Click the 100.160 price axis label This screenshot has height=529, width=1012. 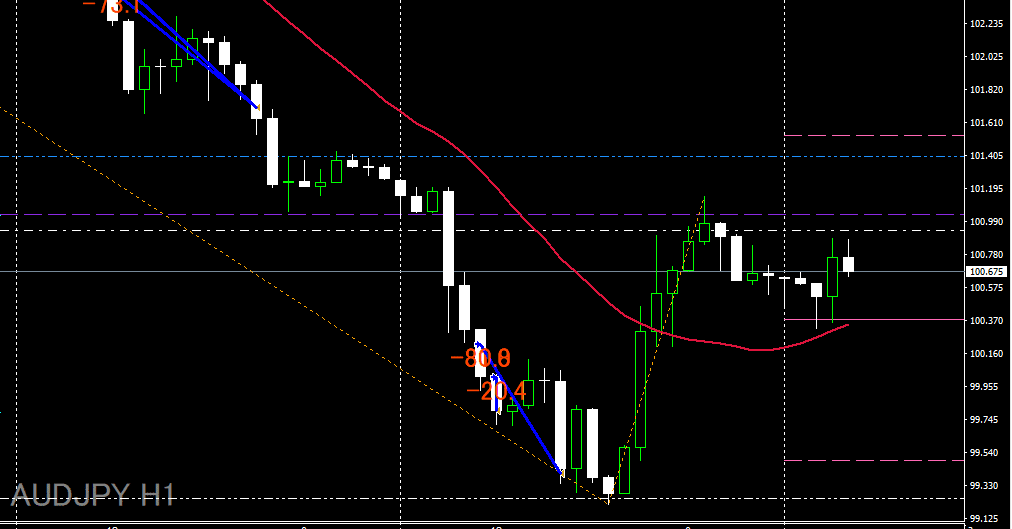click(x=986, y=354)
